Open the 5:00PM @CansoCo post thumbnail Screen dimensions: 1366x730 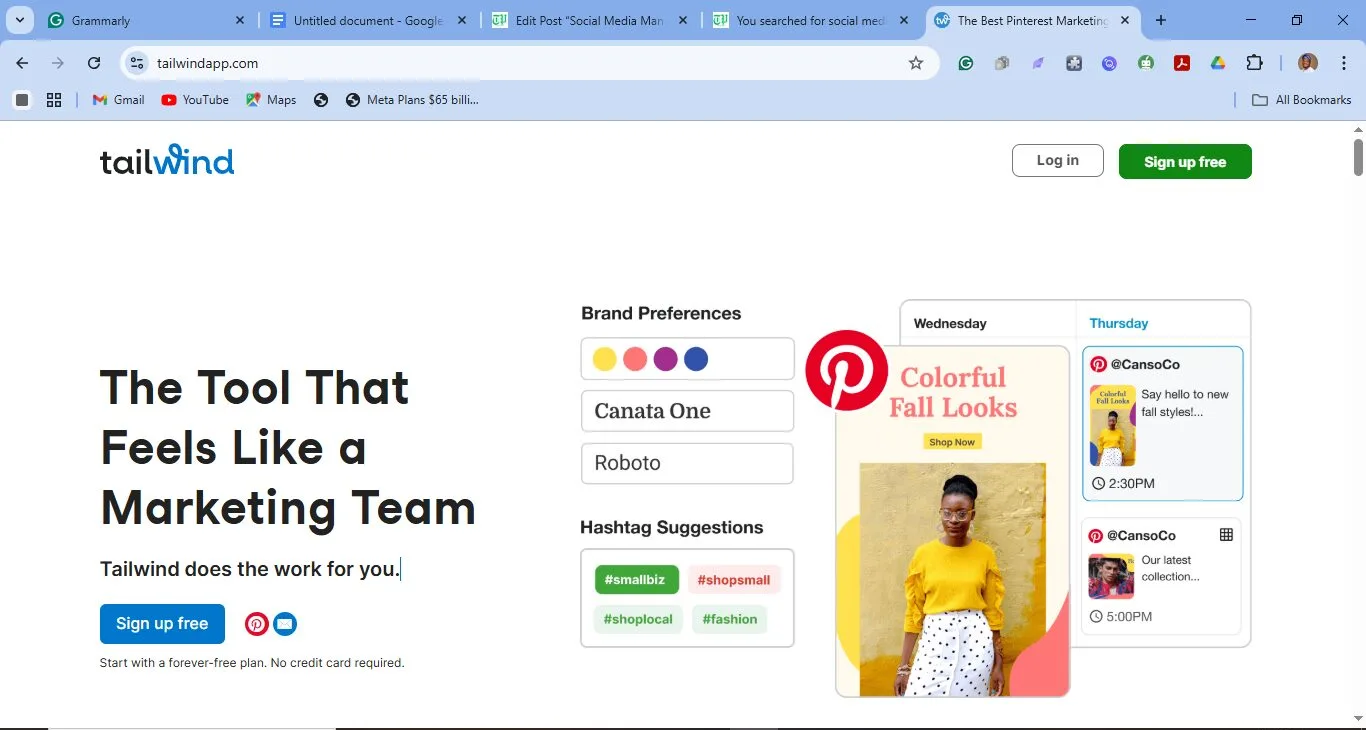click(x=1111, y=576)
